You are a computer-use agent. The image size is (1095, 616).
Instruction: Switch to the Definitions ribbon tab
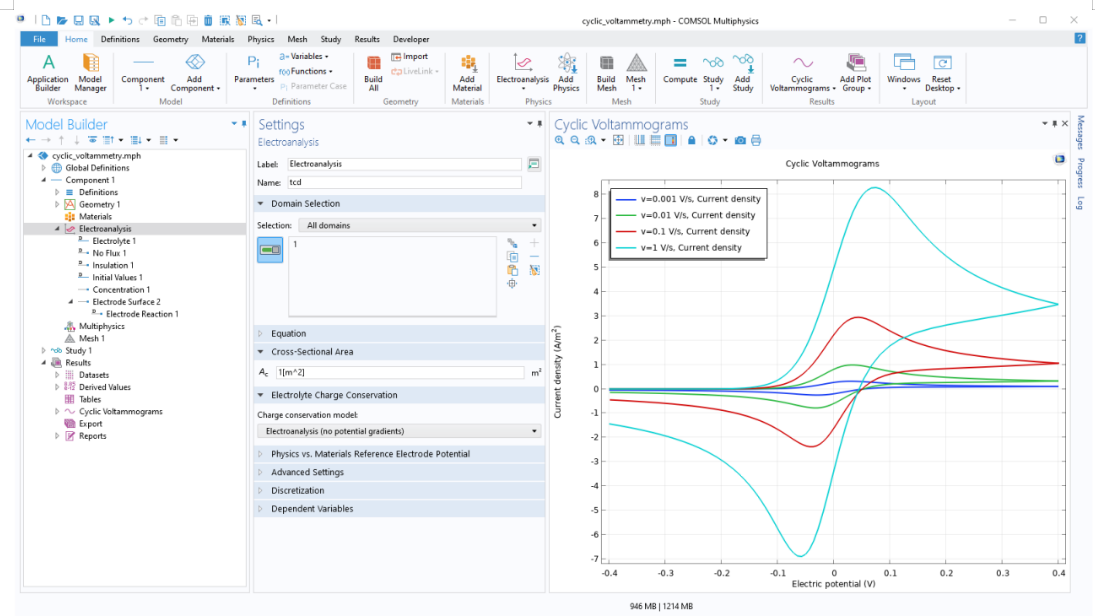pyautogui.click(x=120, y=39)
